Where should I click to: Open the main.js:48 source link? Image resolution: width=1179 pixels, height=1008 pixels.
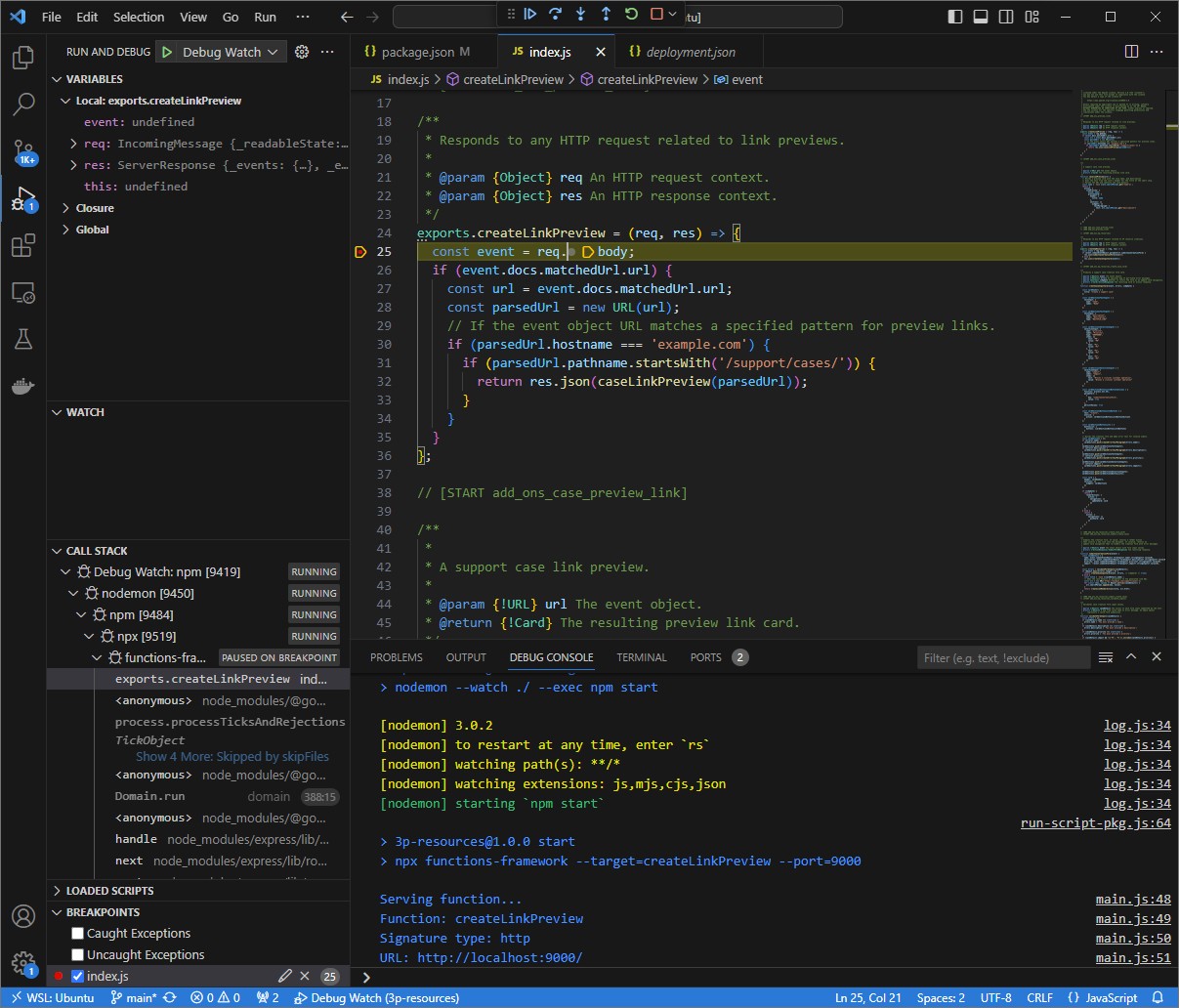(x=1132, y=900)
